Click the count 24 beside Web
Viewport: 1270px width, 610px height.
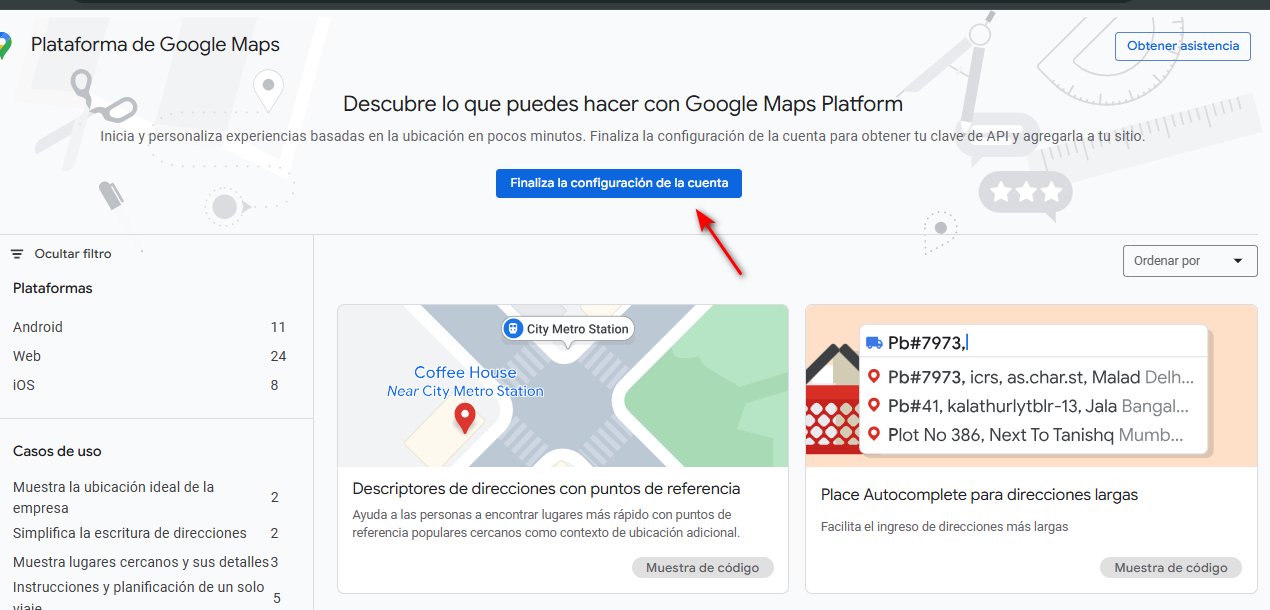coord(278,356)
